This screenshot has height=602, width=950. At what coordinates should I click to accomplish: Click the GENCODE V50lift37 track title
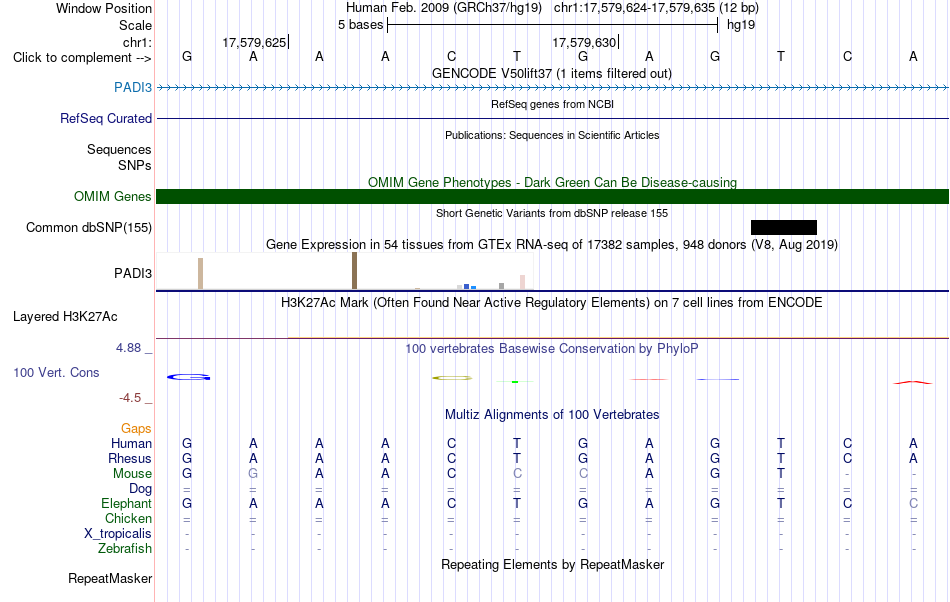pyautogui.click(x=551, y=73)
